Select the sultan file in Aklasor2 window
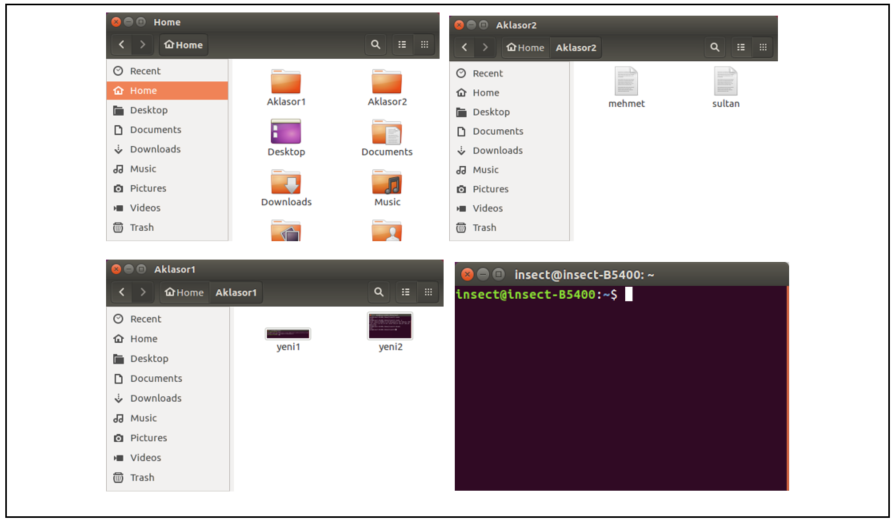This screenshot has width=894, height=522. 725,88
